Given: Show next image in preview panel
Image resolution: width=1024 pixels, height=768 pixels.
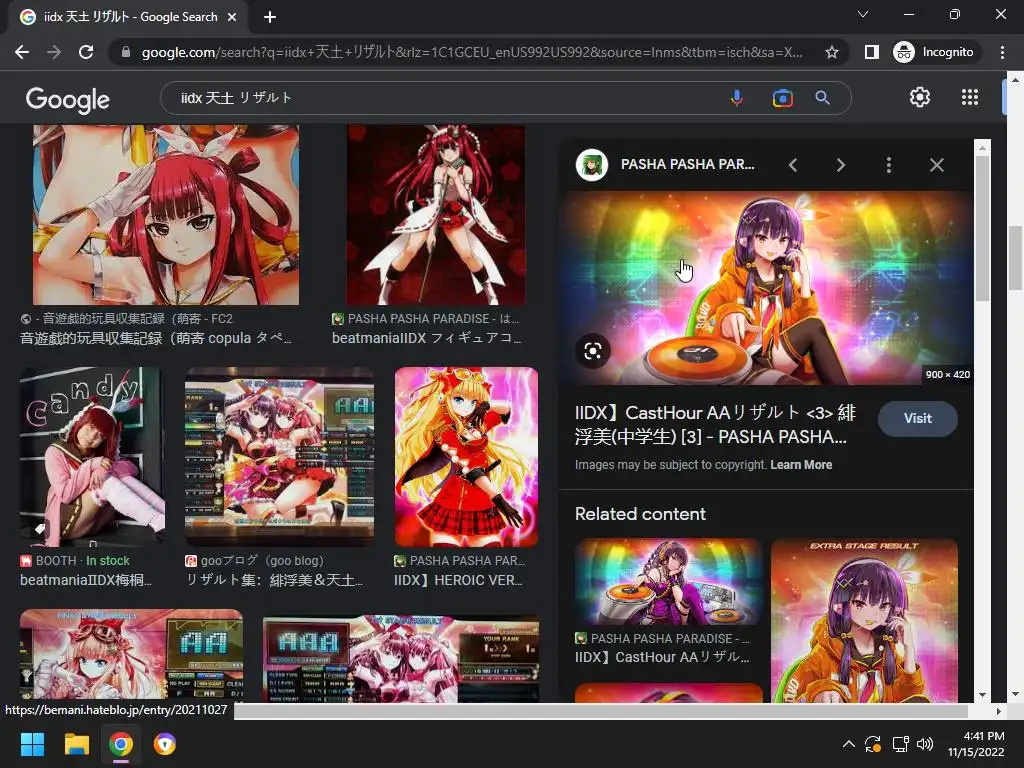Looking at the screenshot, I should coord(840,165).
